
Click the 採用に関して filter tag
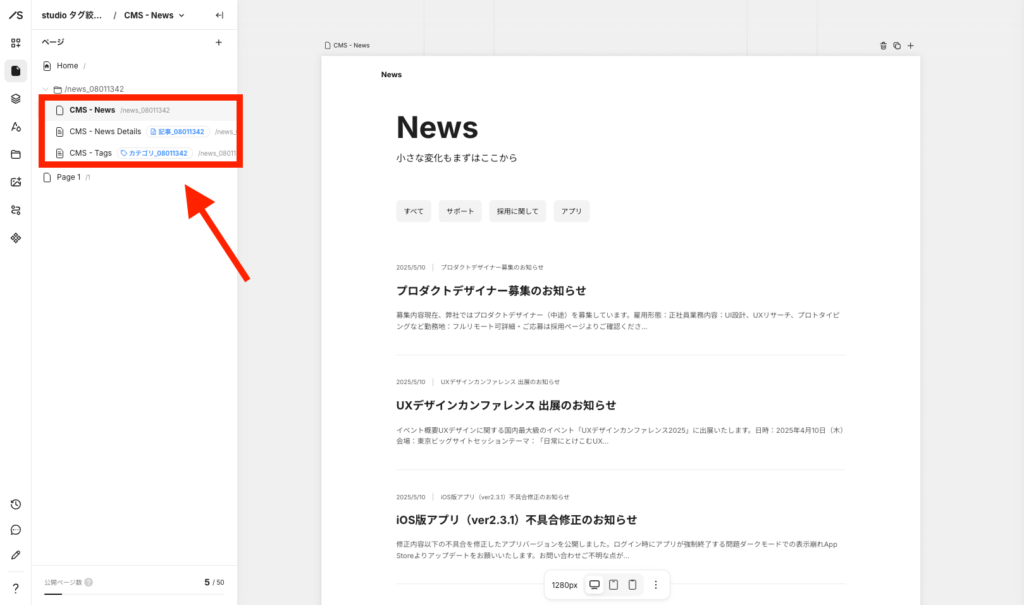517,211
